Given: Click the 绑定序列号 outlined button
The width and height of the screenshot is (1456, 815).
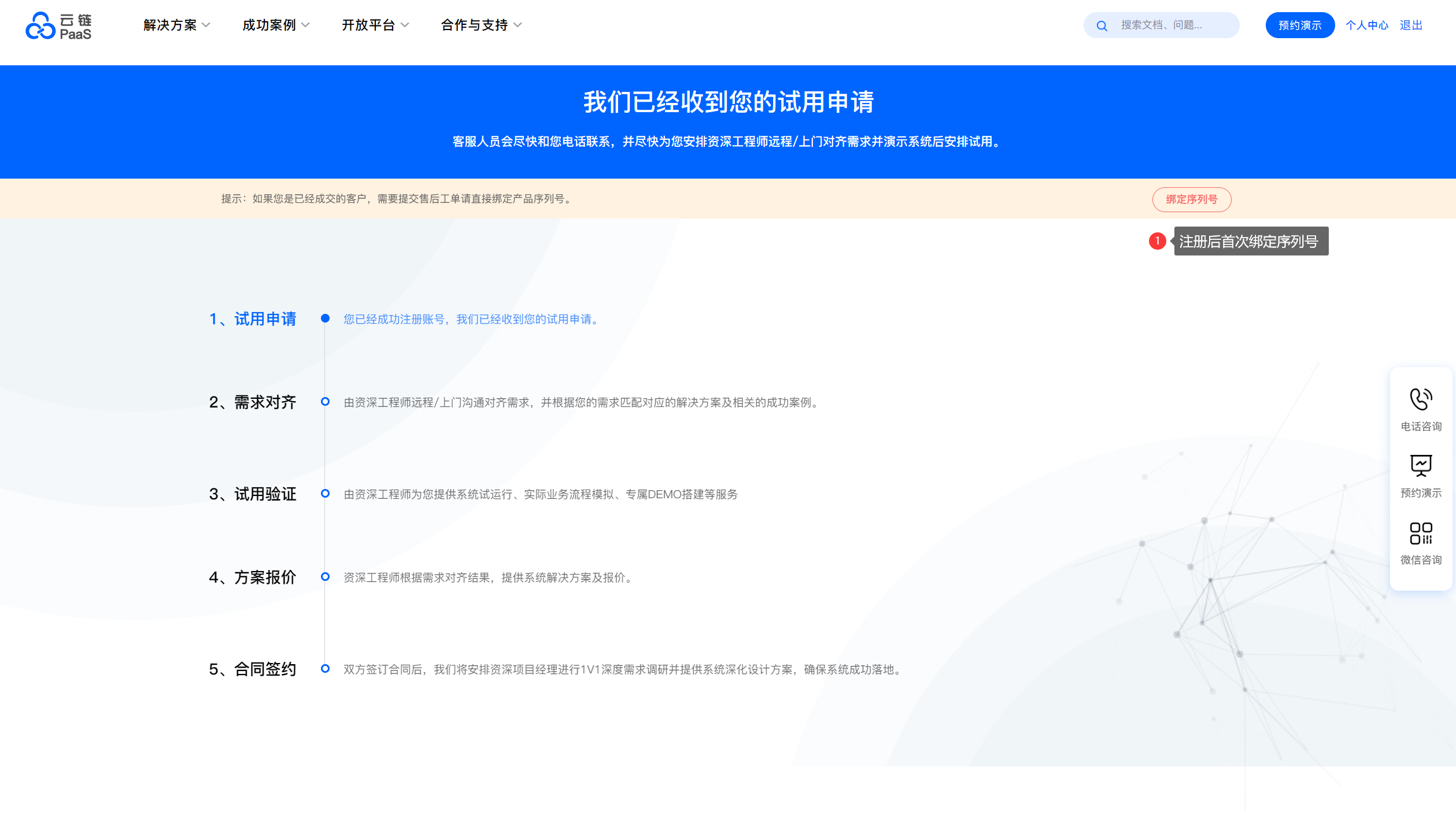Looking at the screenshot, I should [1191, 199].
